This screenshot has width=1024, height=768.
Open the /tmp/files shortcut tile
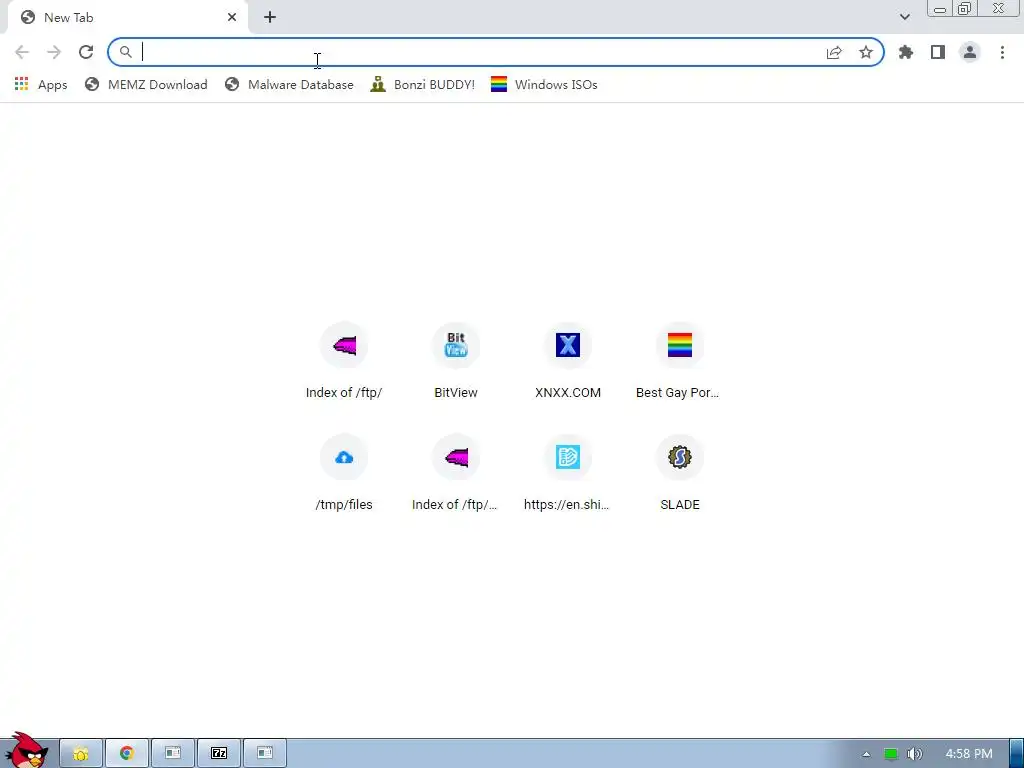pyautogui.click(x=344, y=473)
